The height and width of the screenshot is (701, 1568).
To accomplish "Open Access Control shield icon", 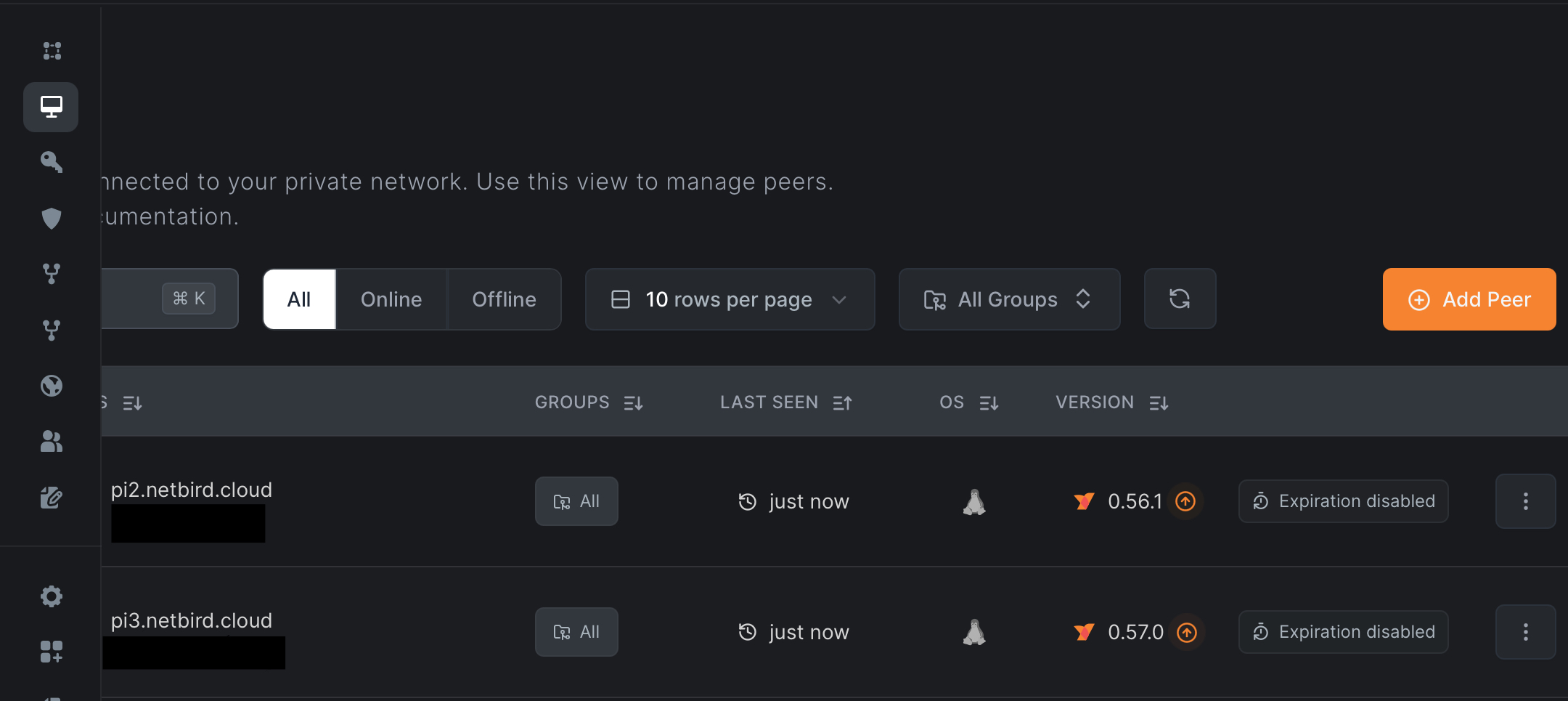I will (51, 218).
